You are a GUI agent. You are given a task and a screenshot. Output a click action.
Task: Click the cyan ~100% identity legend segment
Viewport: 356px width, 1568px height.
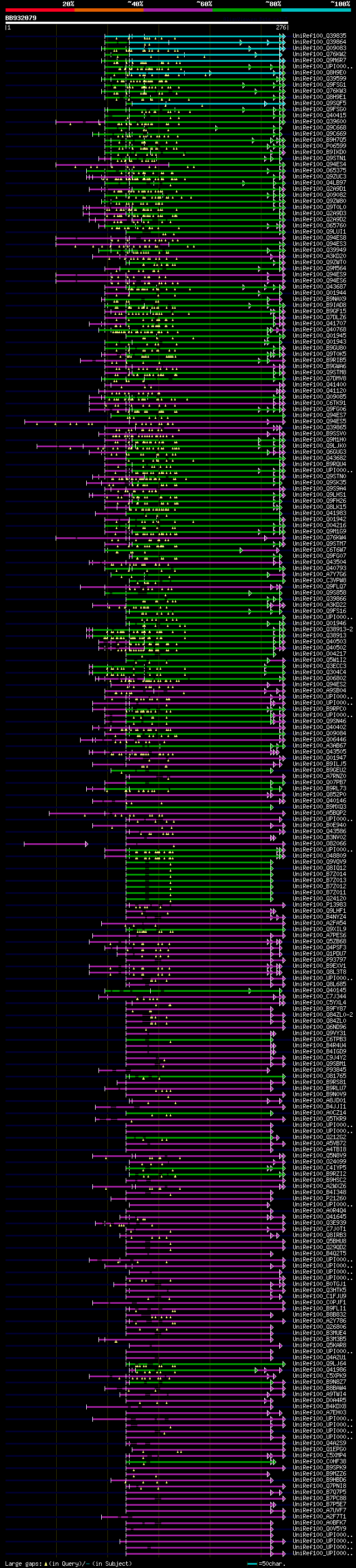click(316, 11)
